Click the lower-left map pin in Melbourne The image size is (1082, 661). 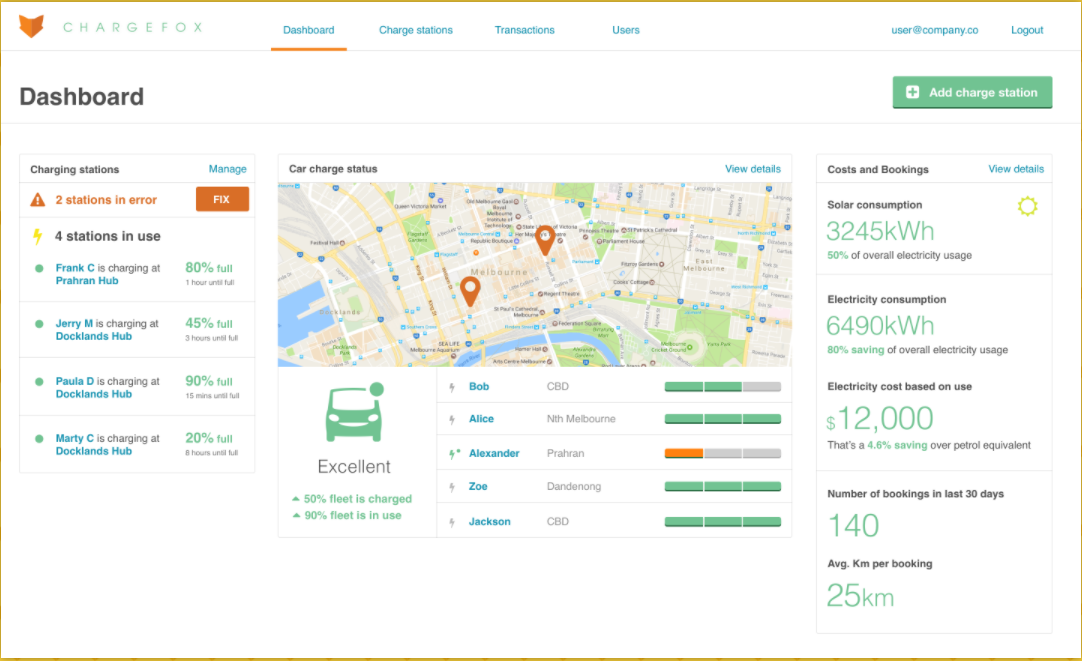(471, 292)
